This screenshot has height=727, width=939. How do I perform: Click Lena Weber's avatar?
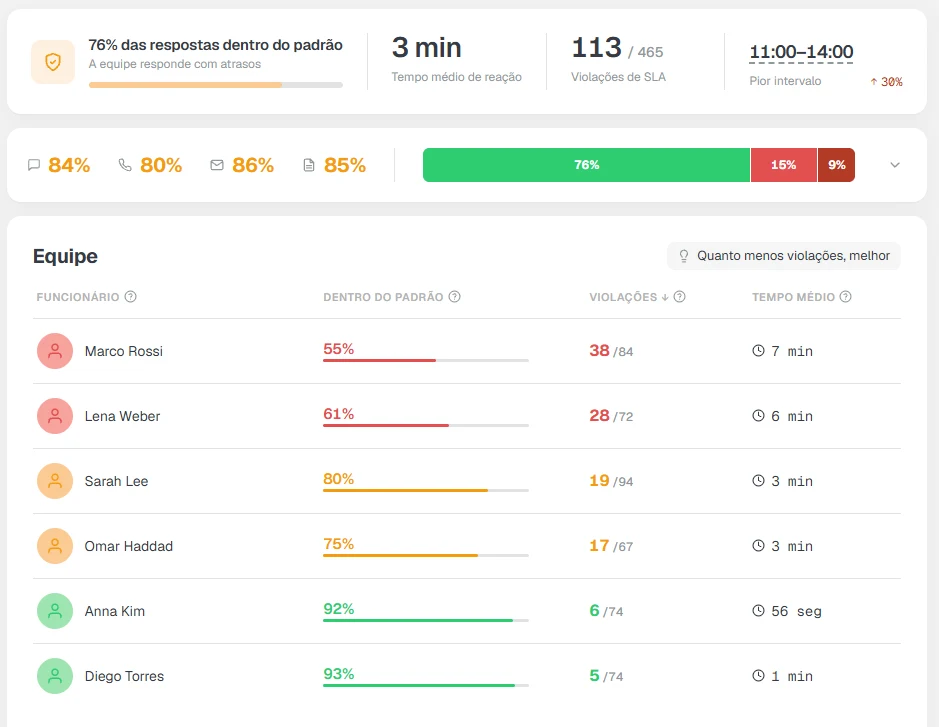click(55, 416)
